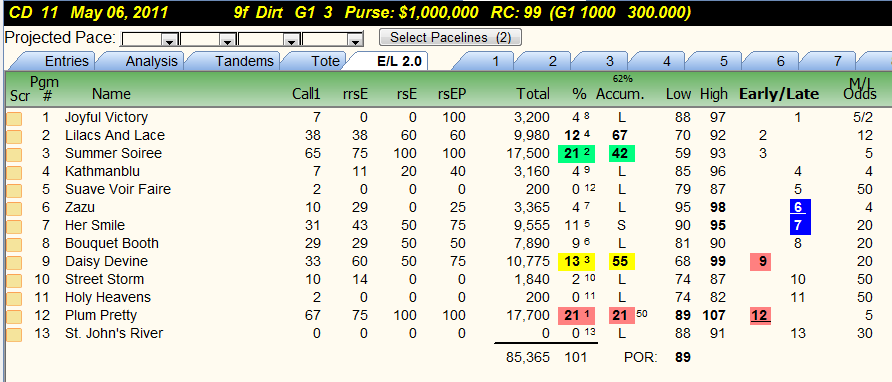
Task: Toggle scratch box for Holy Heavens
Action: coord(14,298)
